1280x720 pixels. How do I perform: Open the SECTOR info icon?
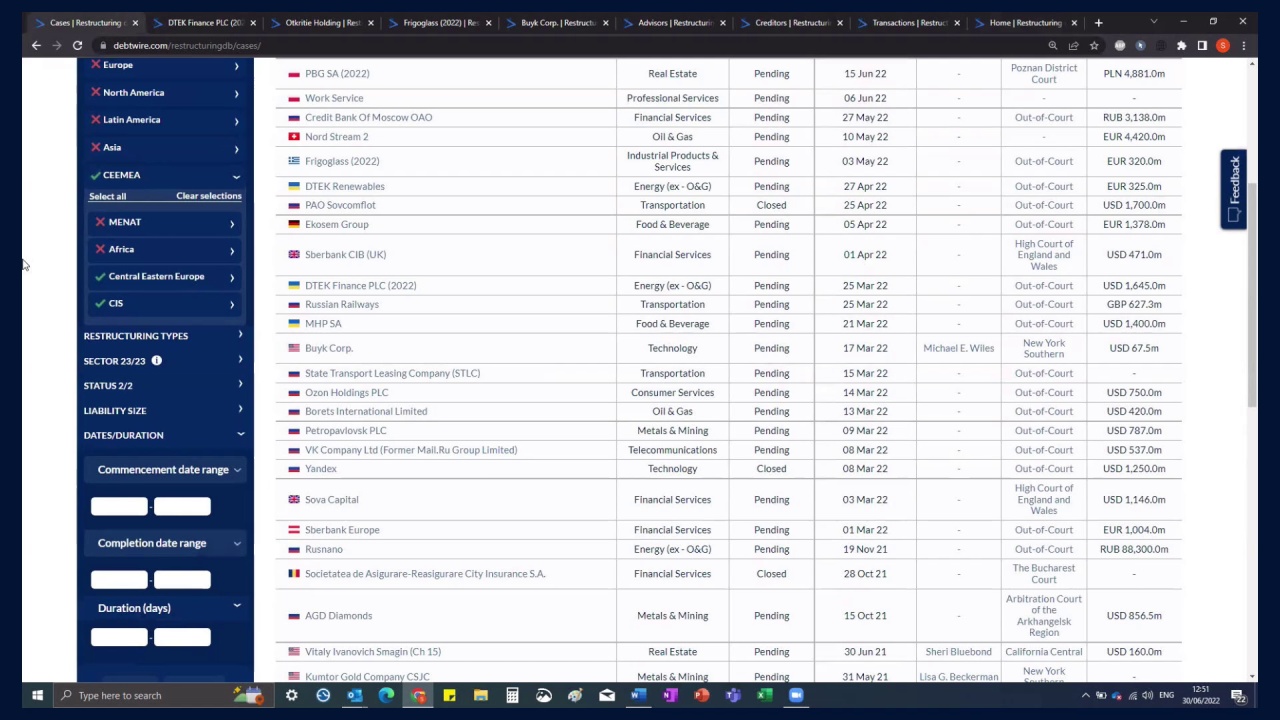point(156,361)
